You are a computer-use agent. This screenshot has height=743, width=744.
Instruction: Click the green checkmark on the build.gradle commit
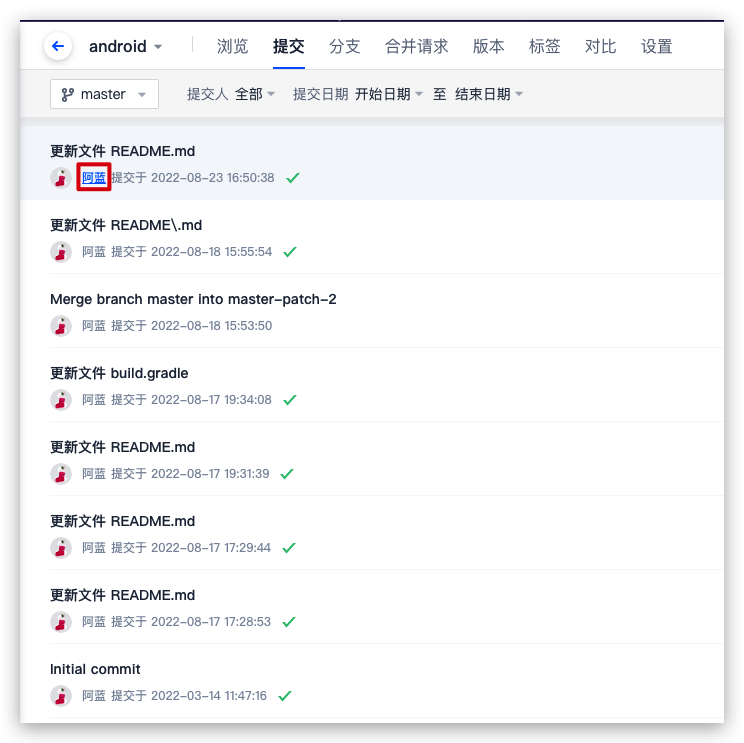(289, 400)
